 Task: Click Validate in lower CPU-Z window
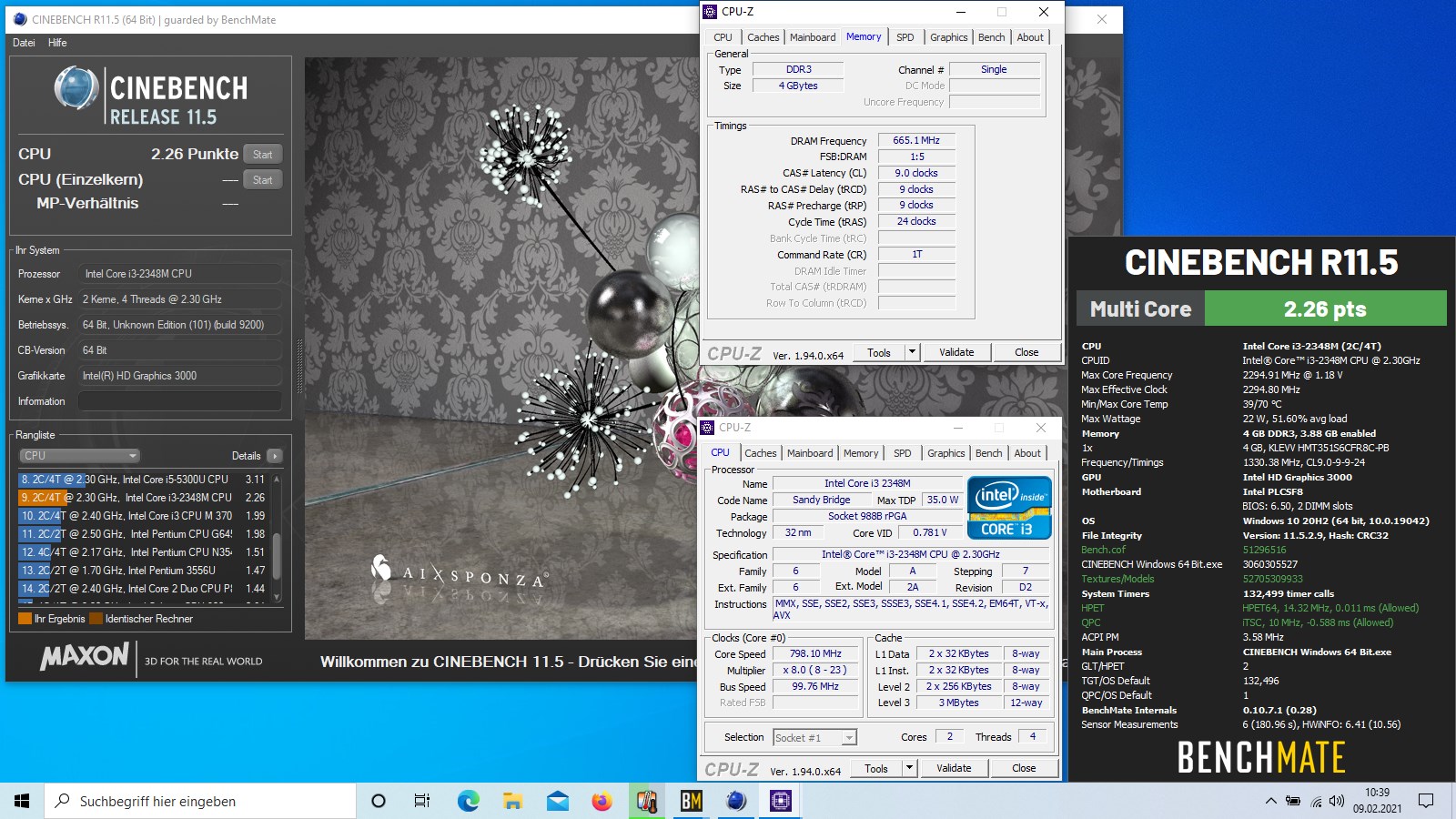[954, 768]
